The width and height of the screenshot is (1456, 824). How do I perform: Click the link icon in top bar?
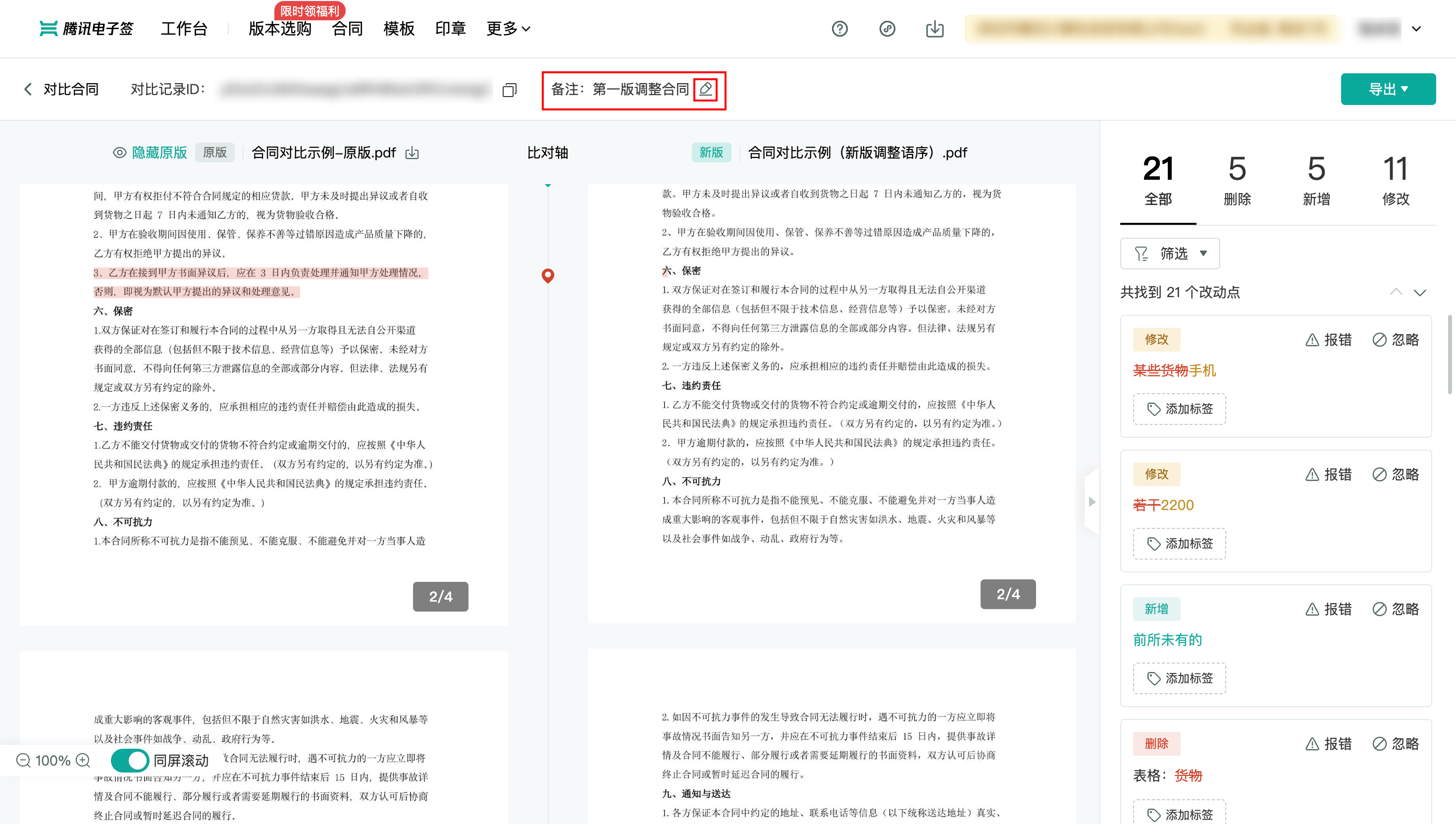coord(887,29)
